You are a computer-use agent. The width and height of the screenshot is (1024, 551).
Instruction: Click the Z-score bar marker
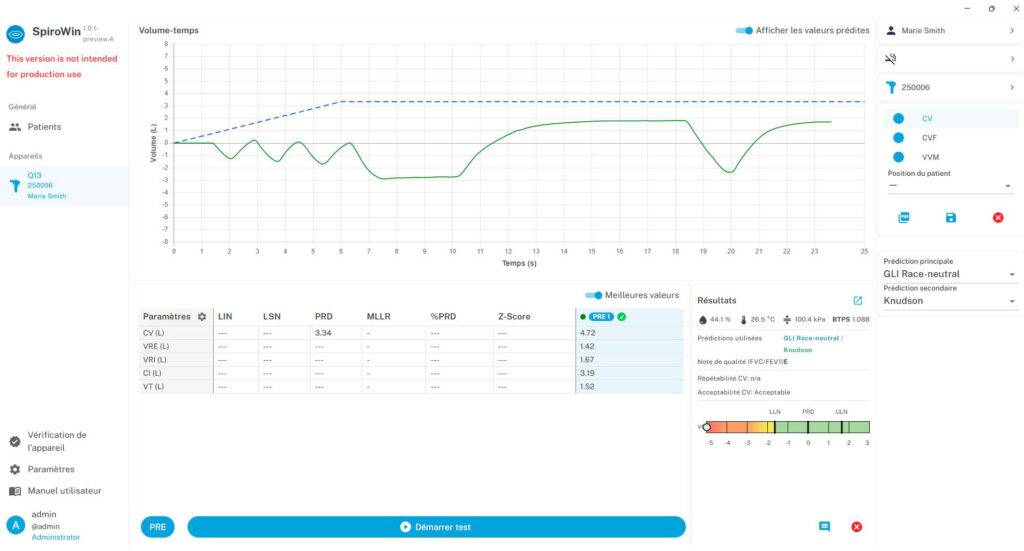(707, 427)
